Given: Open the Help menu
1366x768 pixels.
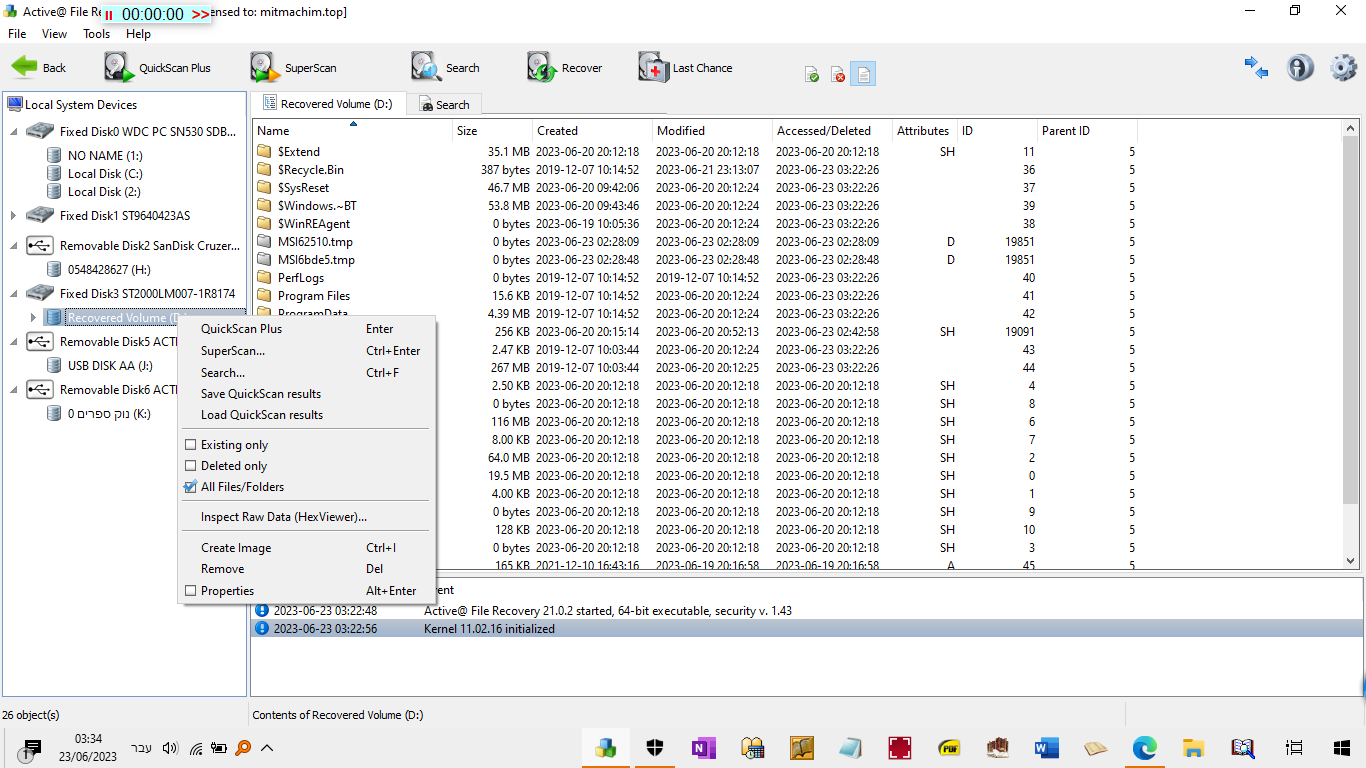Looking at the screenshot, I should tap(139, 34).
